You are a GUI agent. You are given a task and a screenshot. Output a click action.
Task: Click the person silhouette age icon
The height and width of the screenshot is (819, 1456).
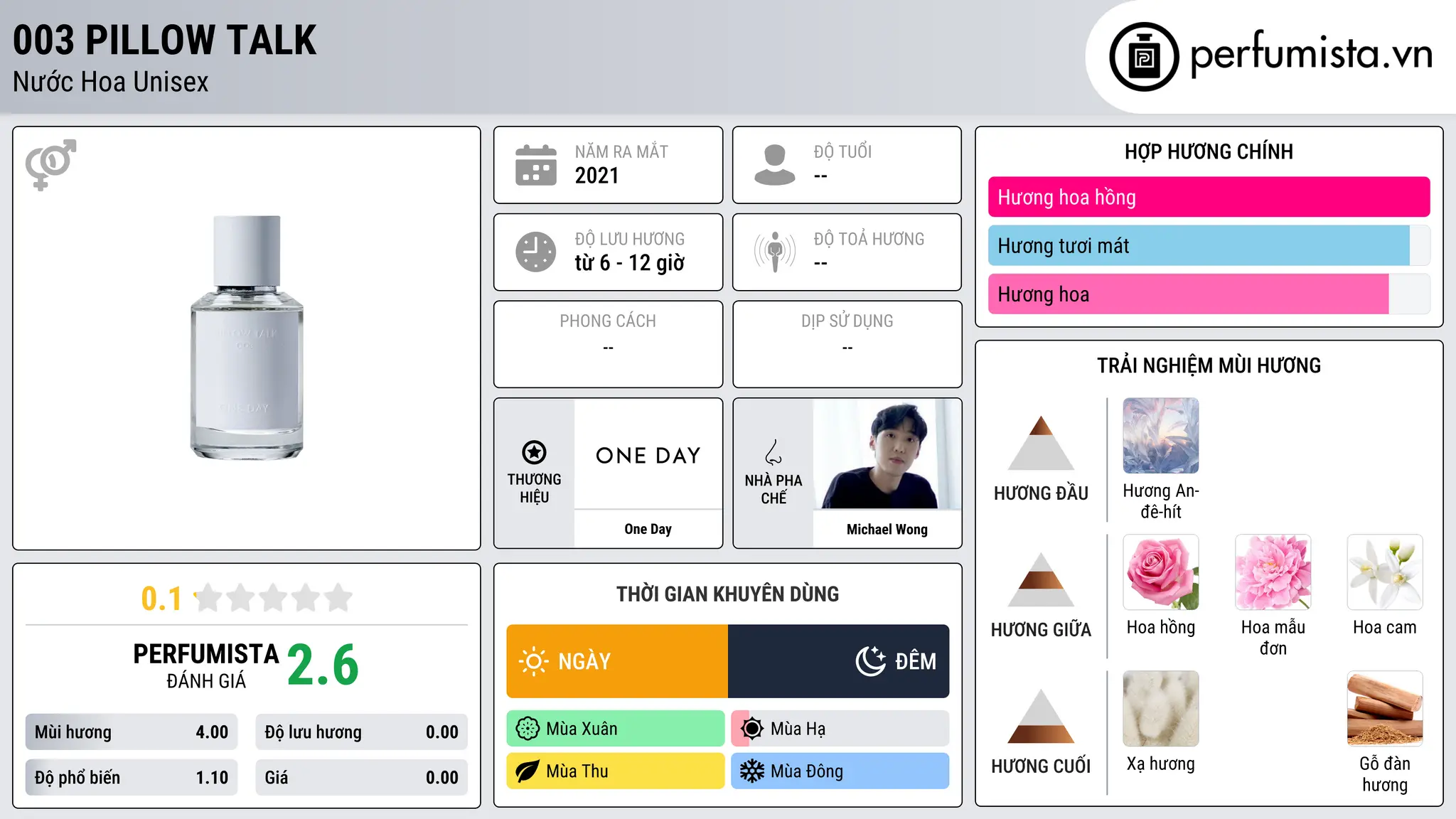[774, 165]
